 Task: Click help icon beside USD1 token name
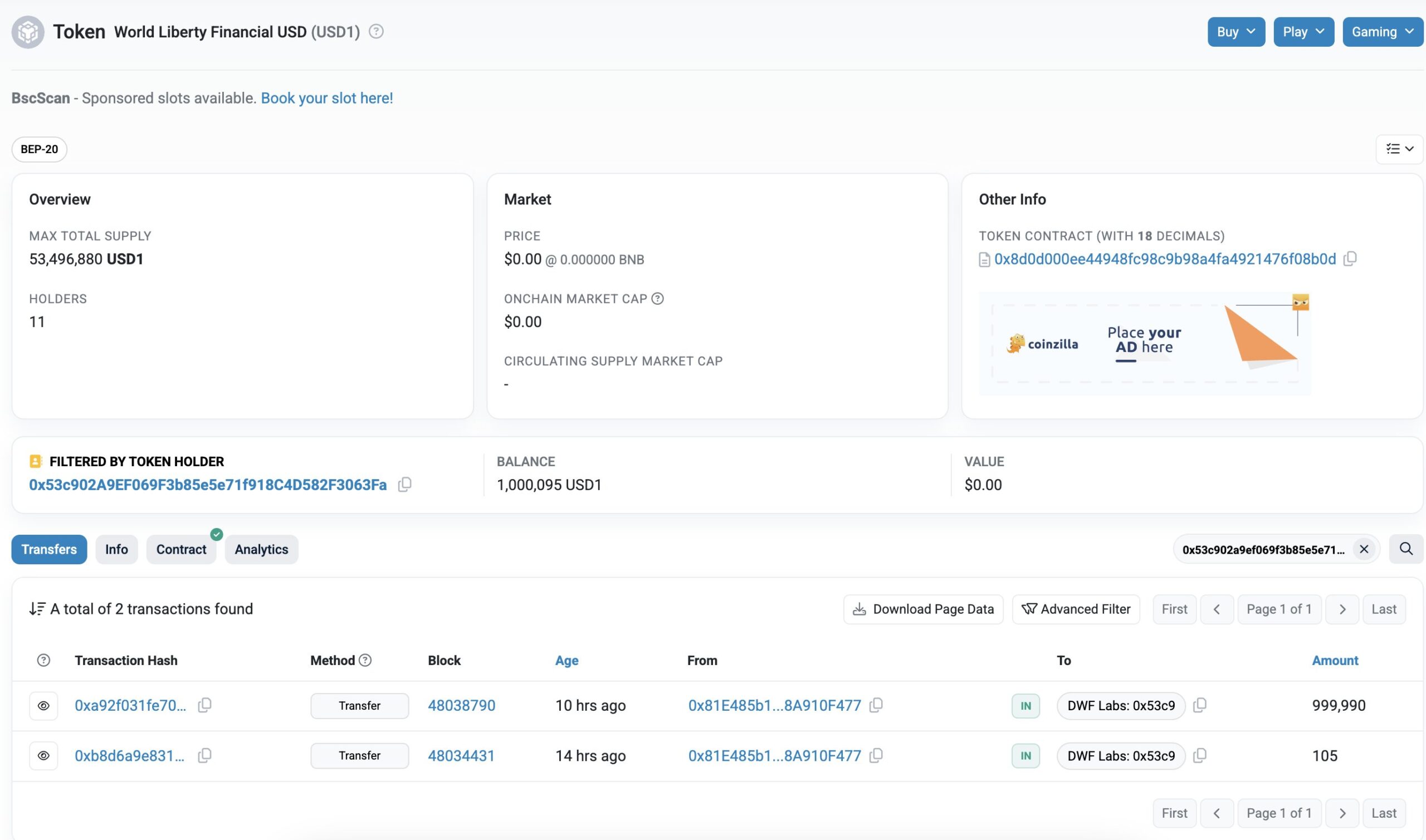pyautogui.click(x=376, y=31)
